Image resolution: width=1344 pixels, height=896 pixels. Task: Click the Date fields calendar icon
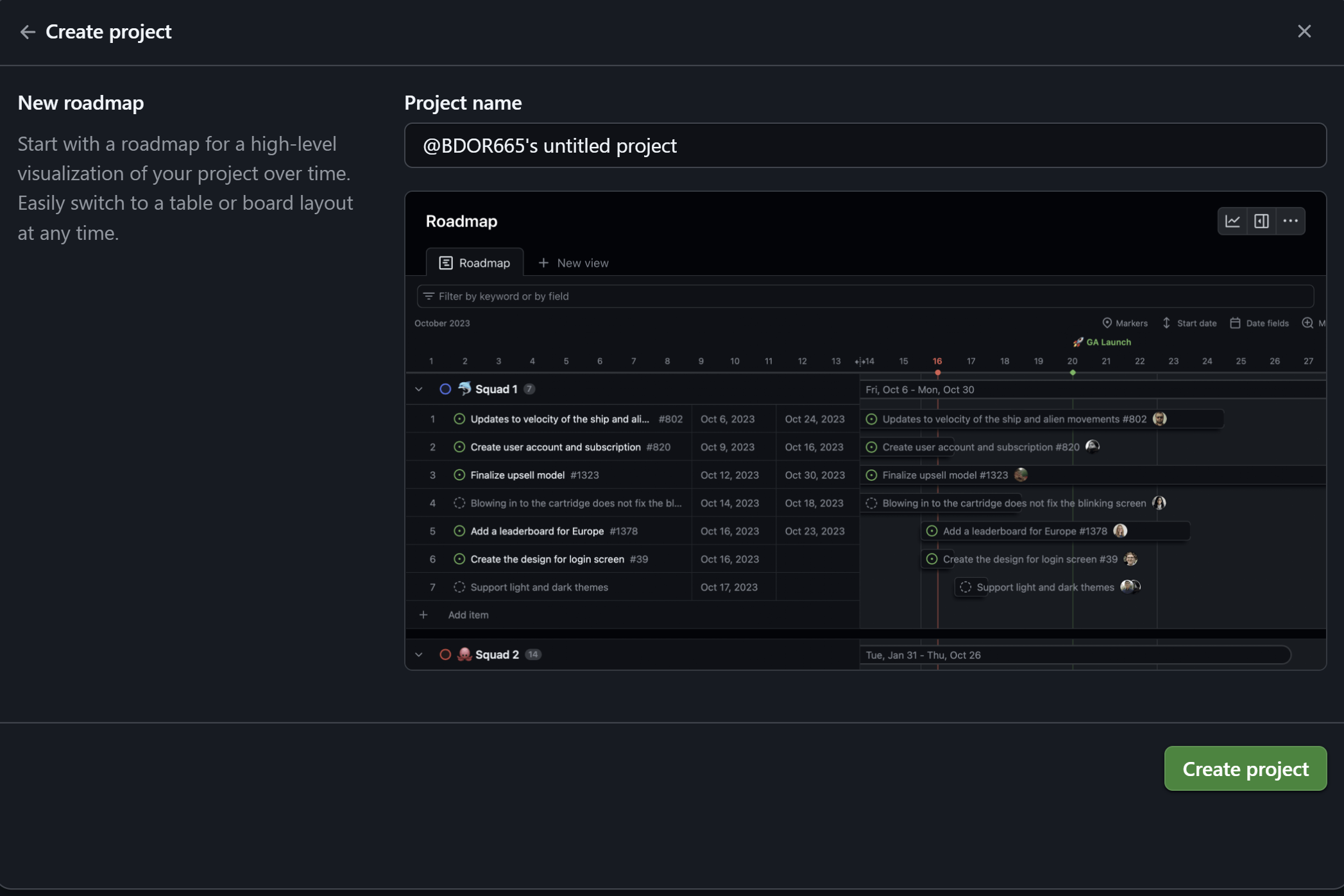pos(1235,323)
